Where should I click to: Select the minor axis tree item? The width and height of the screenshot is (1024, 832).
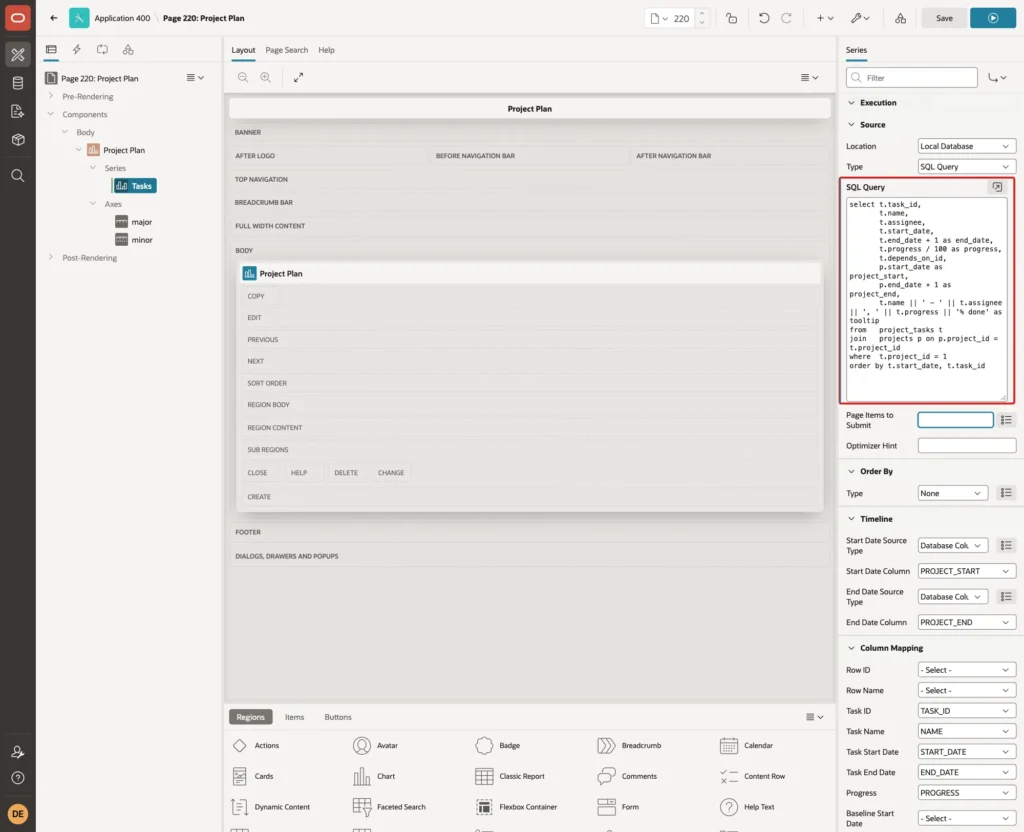(134, 240)
